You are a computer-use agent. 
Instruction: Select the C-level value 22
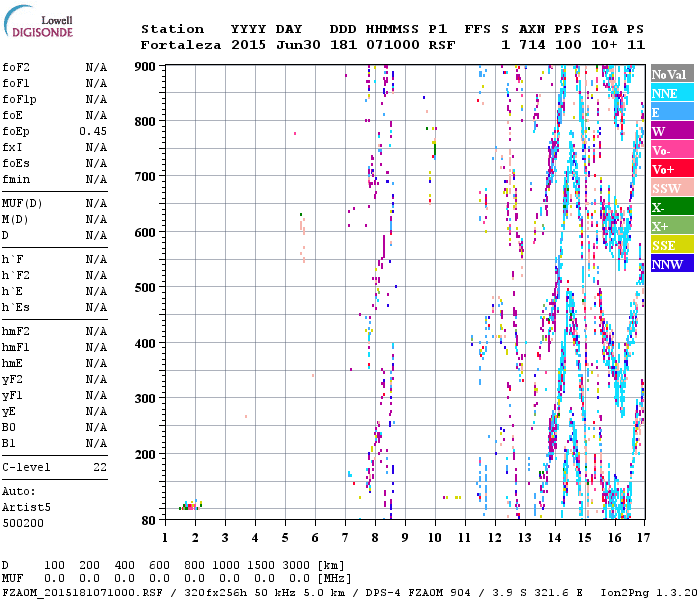click(x=100, y=467)
